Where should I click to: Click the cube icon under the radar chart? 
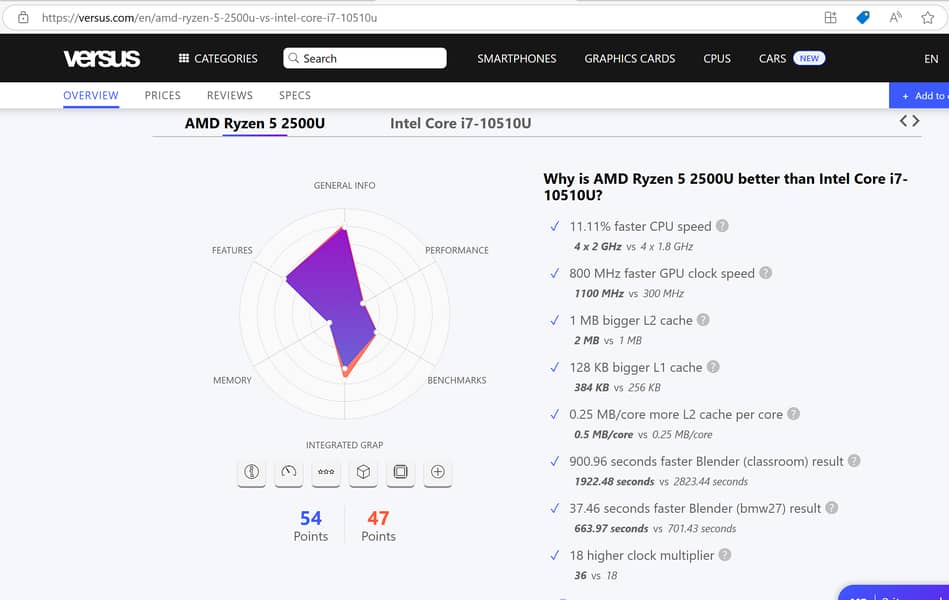point(363,472)
